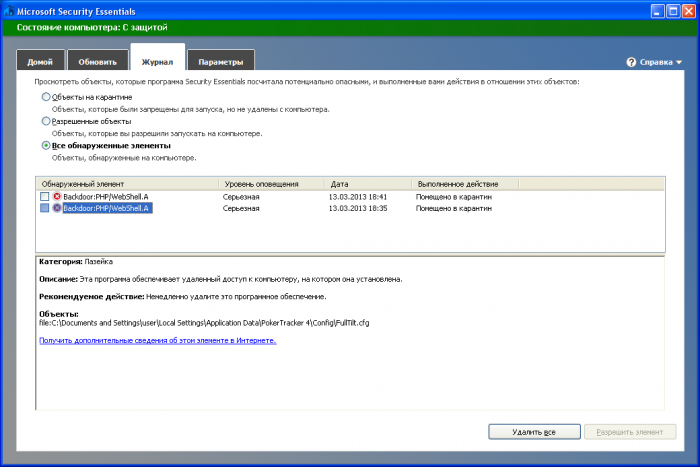Select 'Все обнаруженные элементы' radio button
Viewport: 700px width, 467px height.
(46, 146)
